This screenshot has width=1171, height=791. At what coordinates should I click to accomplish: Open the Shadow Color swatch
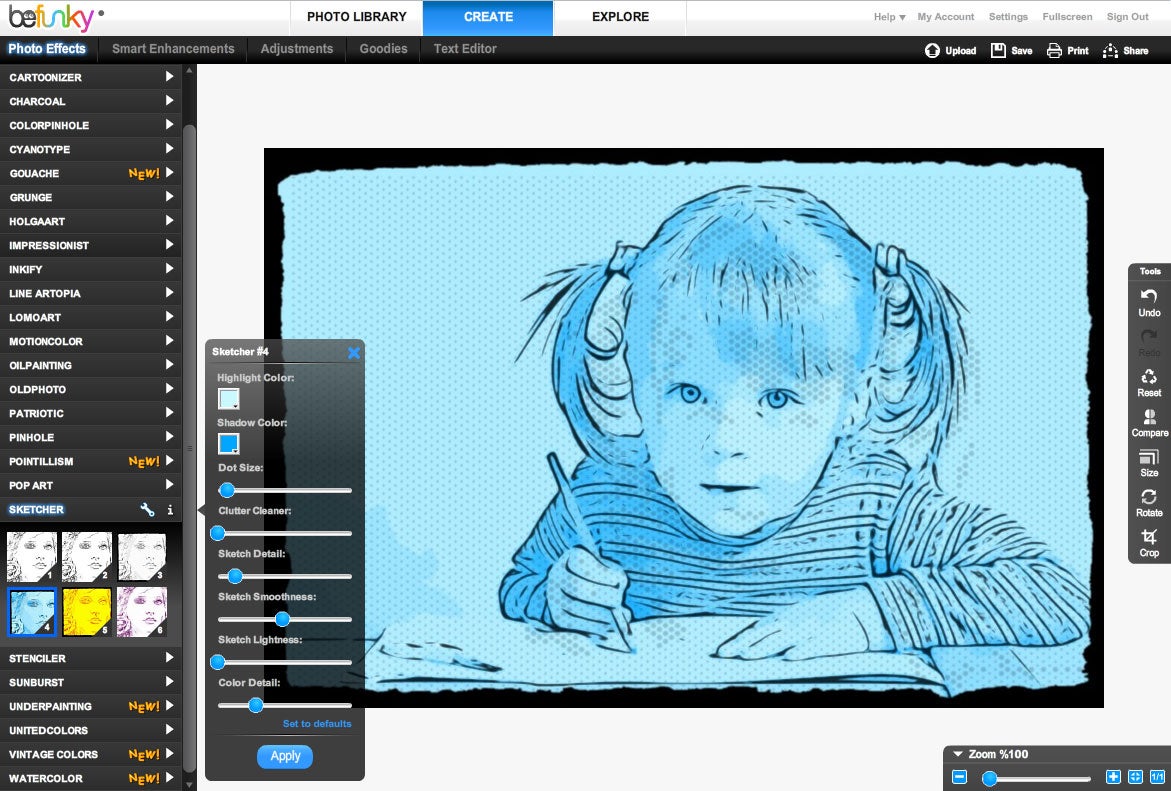tap(229, 444)
